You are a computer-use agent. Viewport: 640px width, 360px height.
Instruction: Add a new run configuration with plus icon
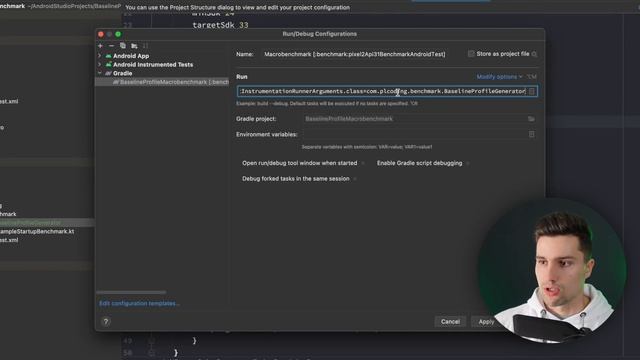[x=100, y=46]
